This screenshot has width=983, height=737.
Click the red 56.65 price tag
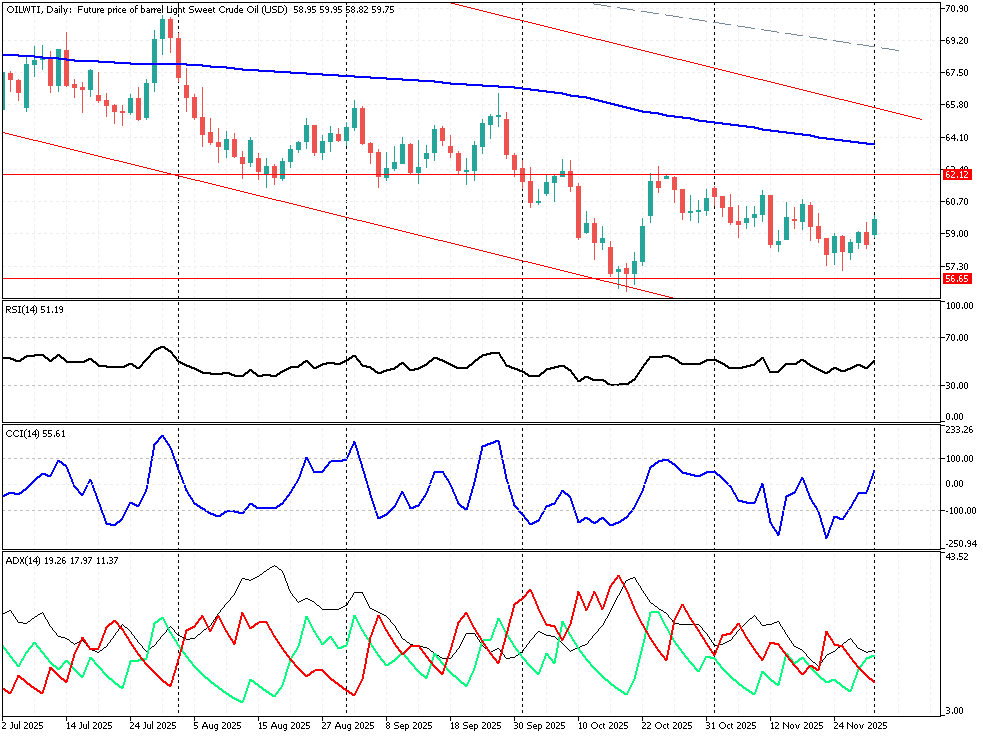(957, 279)
